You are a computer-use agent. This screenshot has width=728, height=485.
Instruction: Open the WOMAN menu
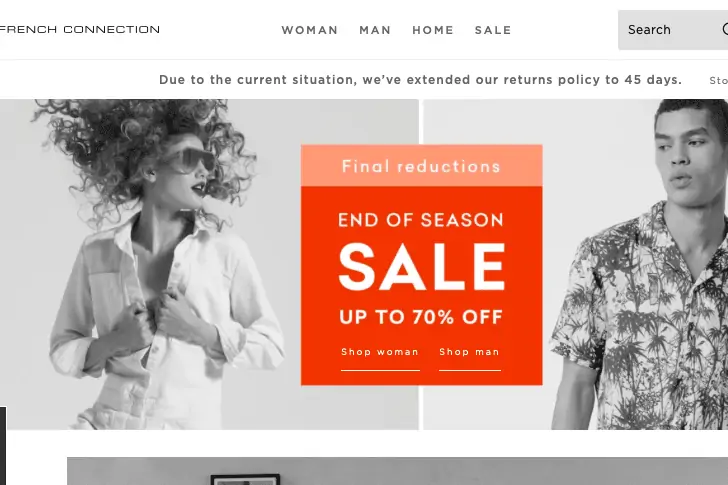(310, 30)
